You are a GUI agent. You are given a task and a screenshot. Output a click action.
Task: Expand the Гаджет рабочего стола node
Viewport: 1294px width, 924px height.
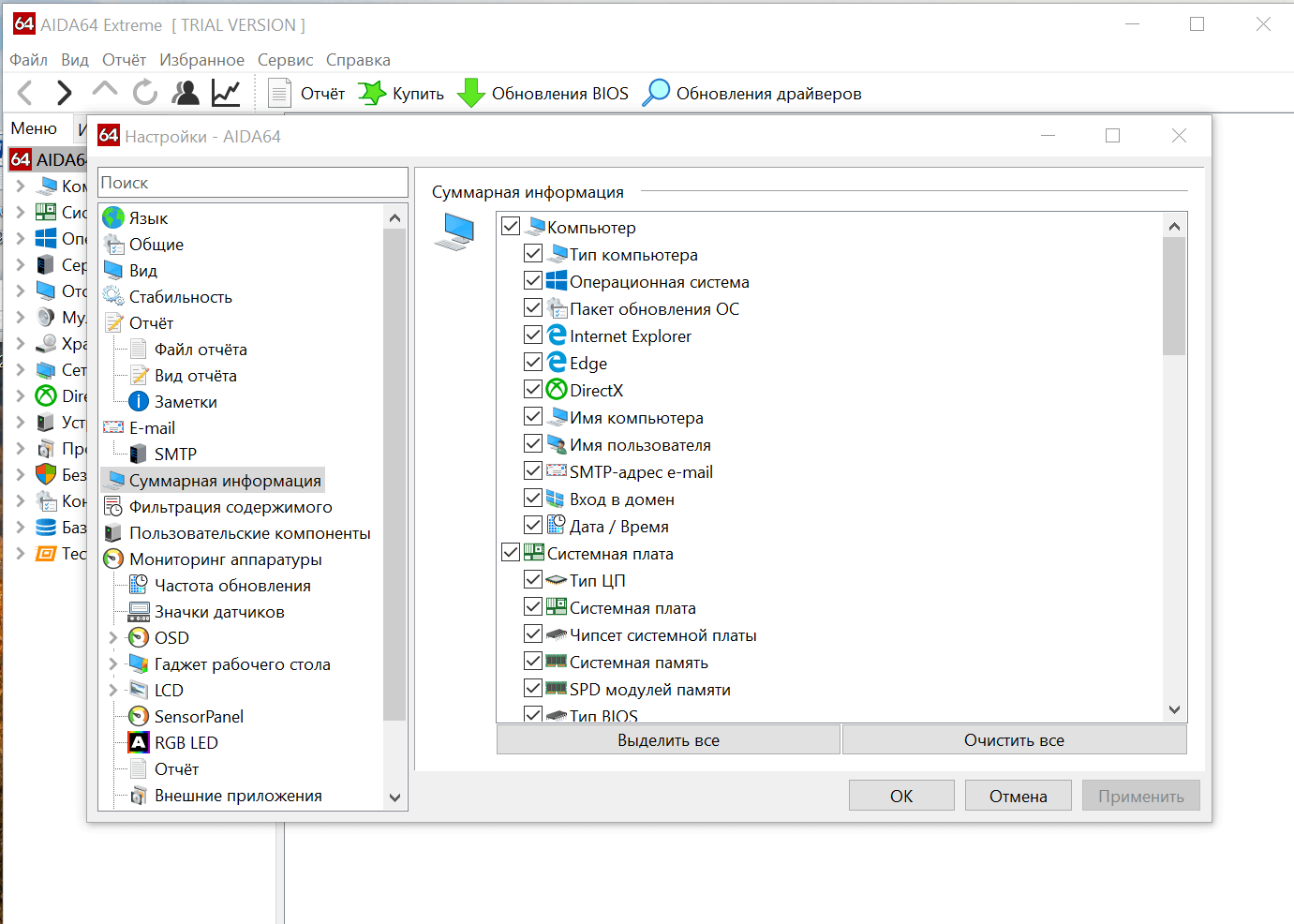point(113,664)
